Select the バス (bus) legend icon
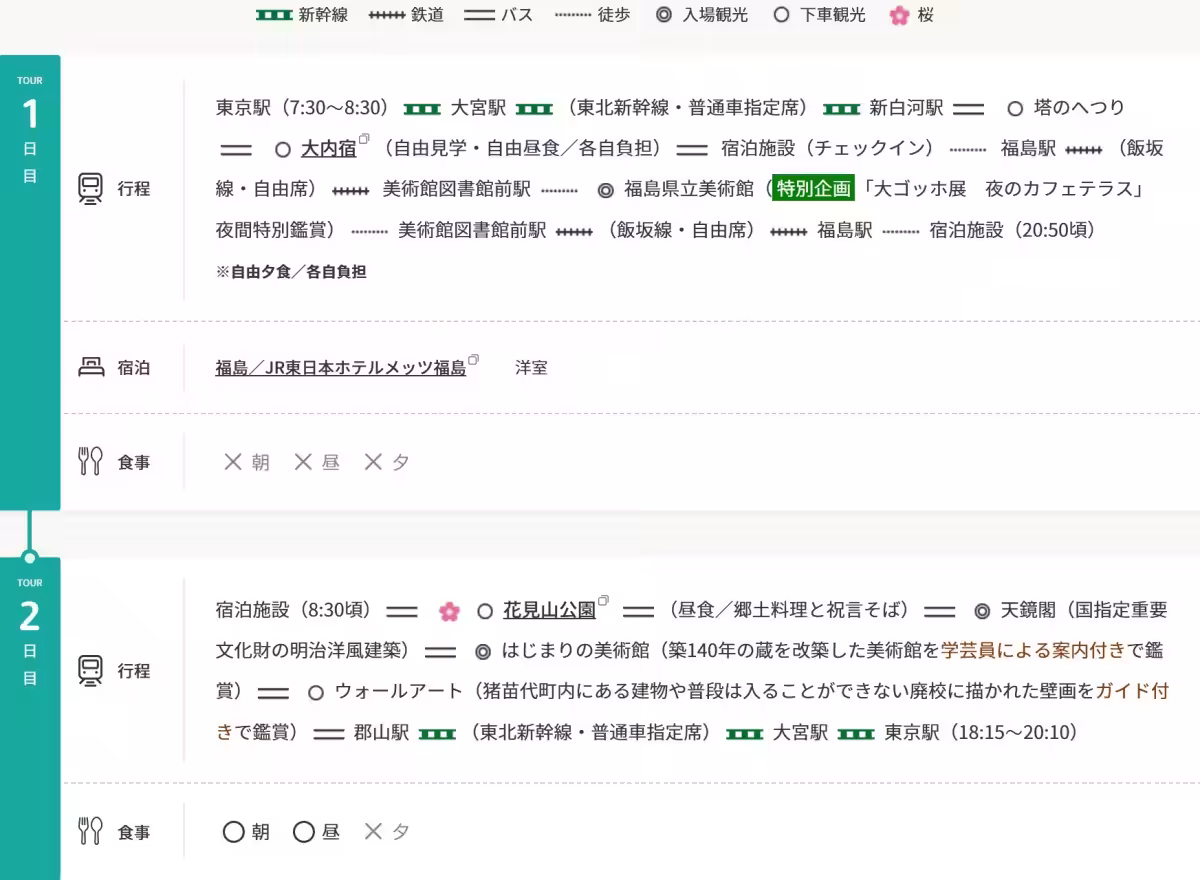The width and height of the screenshot is (1200, 880). [477, 15]
